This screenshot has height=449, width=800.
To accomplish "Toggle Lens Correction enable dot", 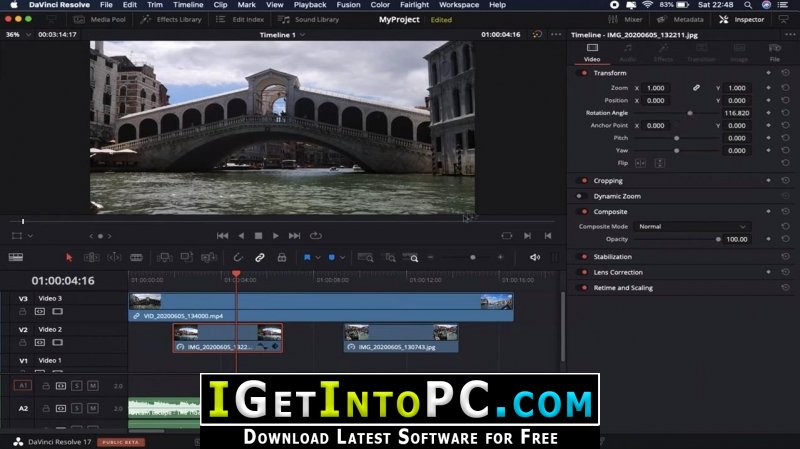I will 584,272.
